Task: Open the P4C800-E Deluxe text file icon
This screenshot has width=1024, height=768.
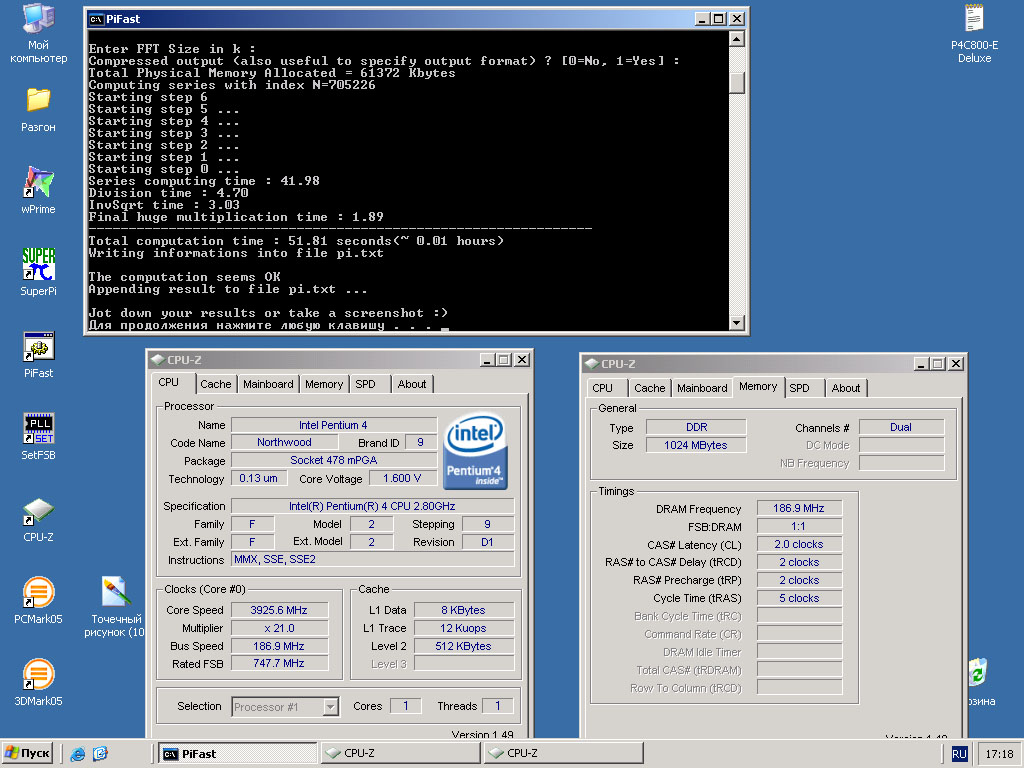Action: click(x=974, y=18)
